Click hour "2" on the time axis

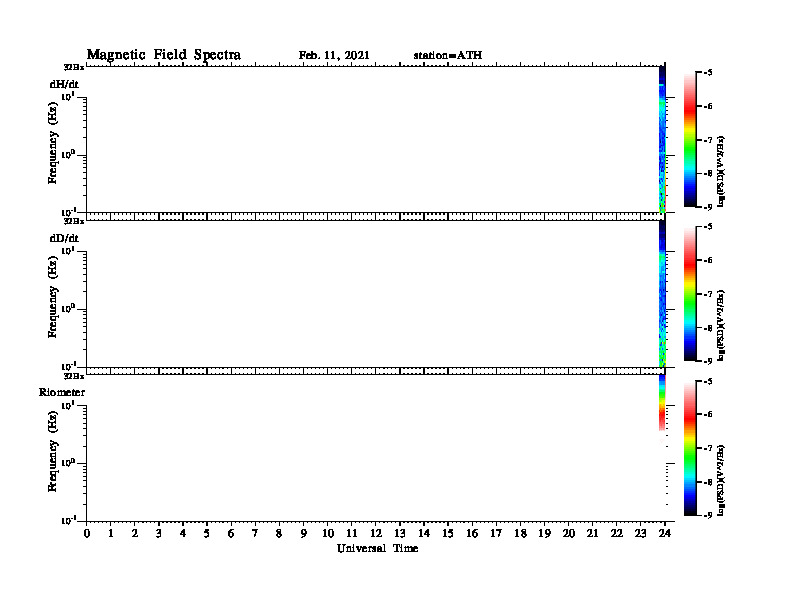(135, 534)
